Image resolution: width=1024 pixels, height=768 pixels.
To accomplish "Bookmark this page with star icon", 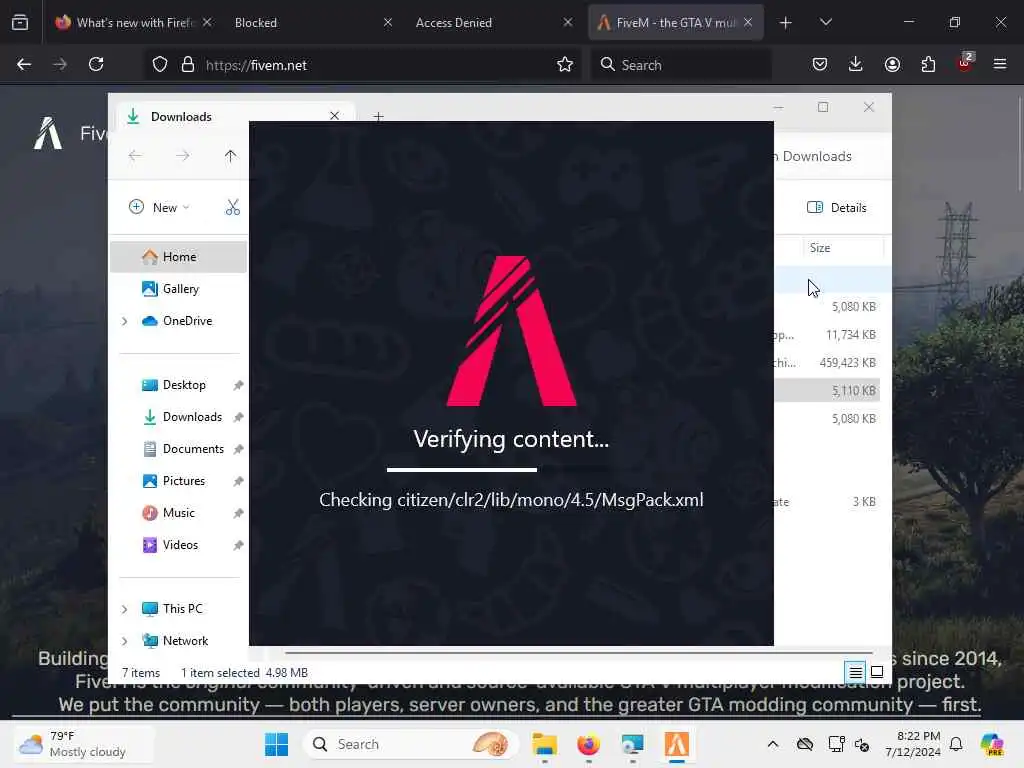I will 565,65.
